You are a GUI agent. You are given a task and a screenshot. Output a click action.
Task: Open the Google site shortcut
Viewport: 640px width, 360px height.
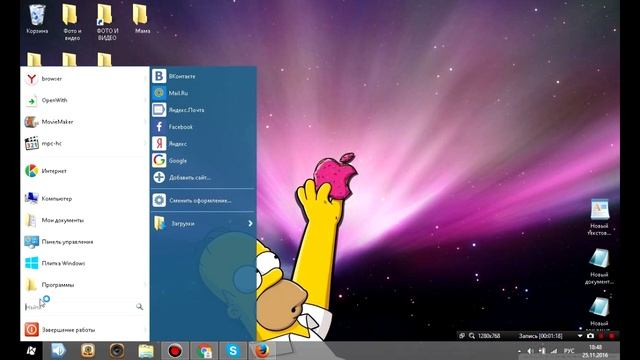tap(203, 161)
